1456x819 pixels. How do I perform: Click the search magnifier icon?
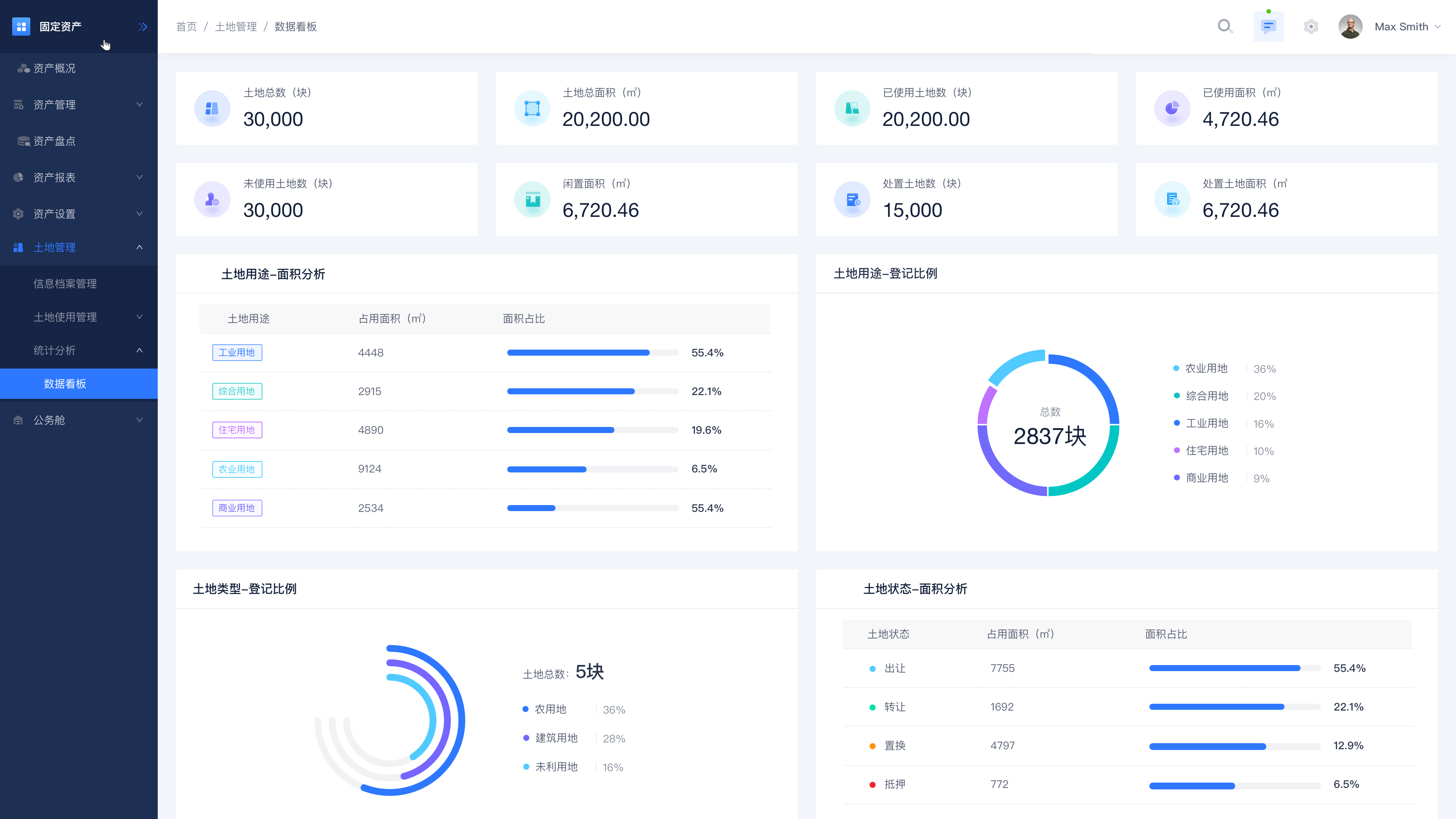point(1225,26)
